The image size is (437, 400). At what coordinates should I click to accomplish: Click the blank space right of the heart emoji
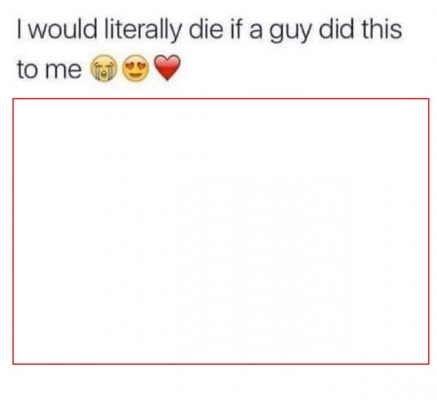307,69
